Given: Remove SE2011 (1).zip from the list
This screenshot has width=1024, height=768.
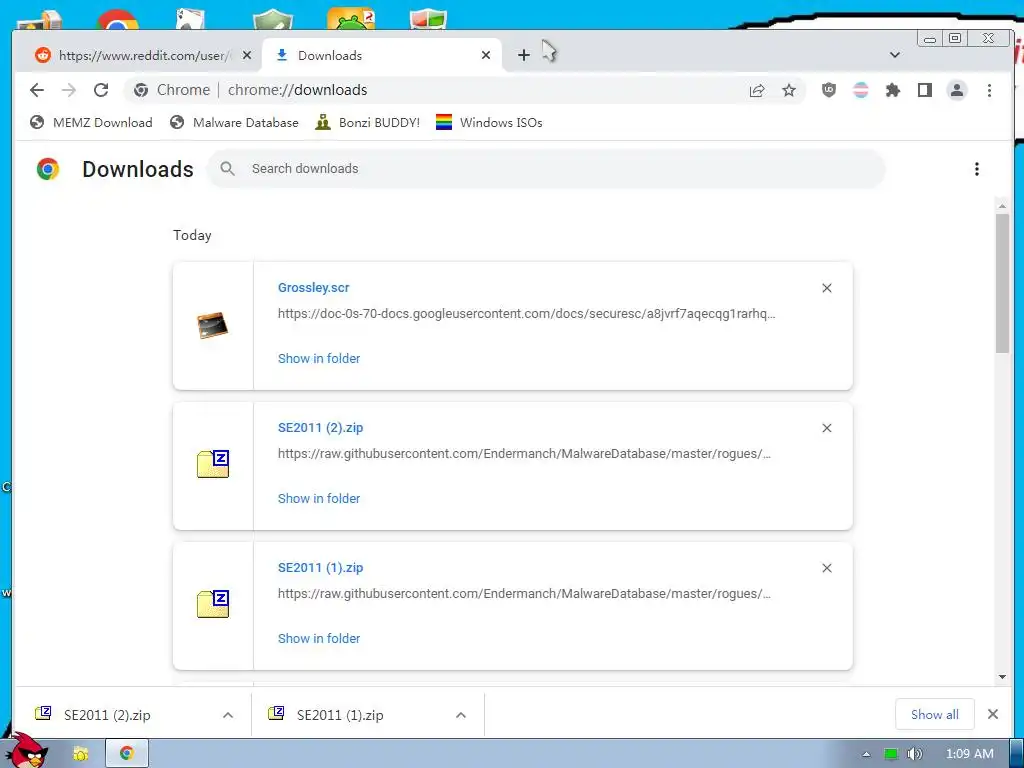Looking at the screenshot, I should tap(827, 568).
